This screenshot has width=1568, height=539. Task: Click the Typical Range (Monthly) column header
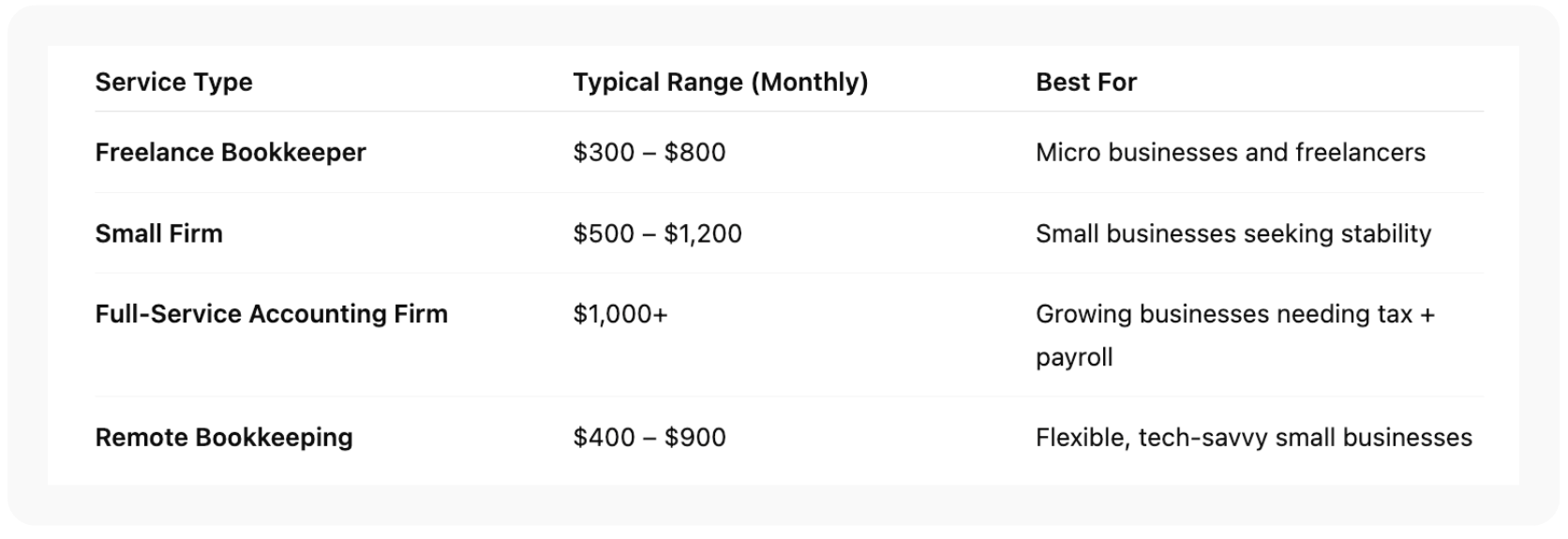(720, 82)
